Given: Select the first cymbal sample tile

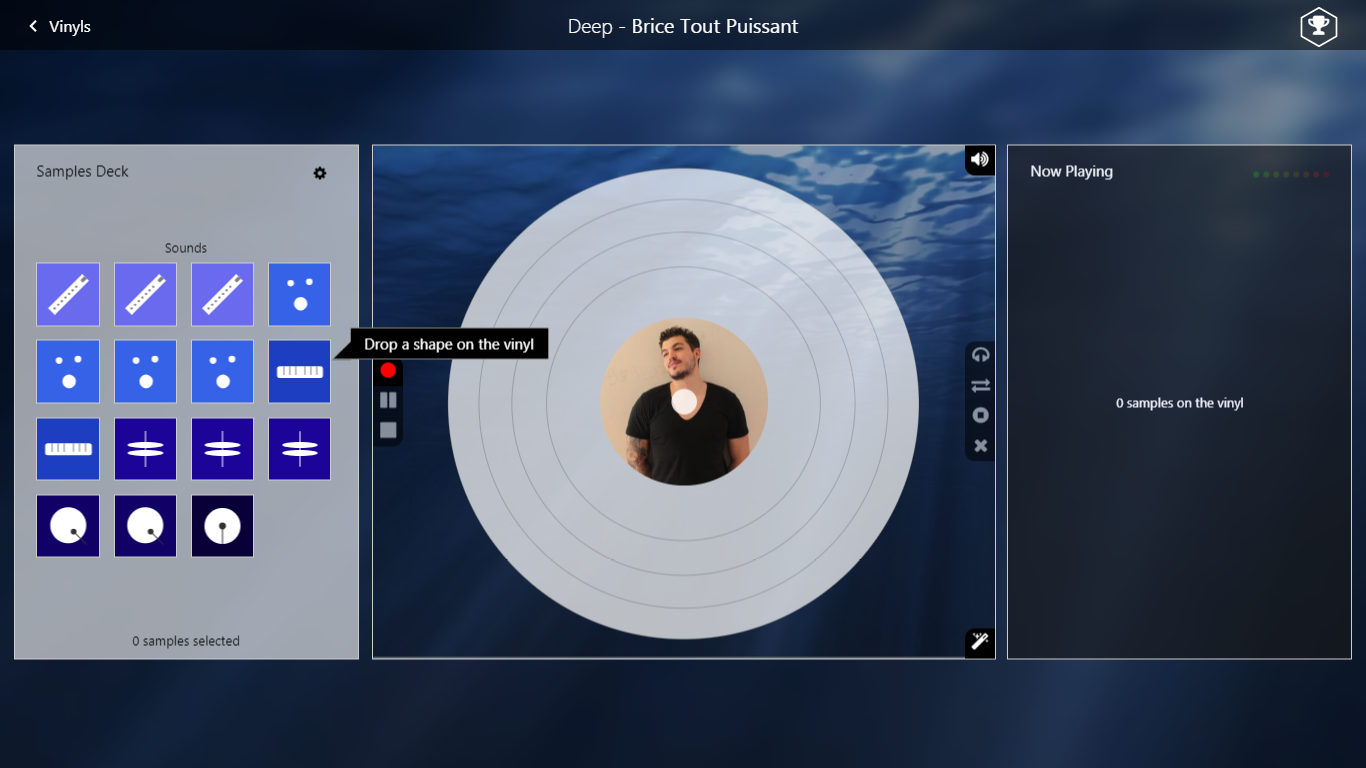Looking at the screenshot, I should click(x=145, y=449).
